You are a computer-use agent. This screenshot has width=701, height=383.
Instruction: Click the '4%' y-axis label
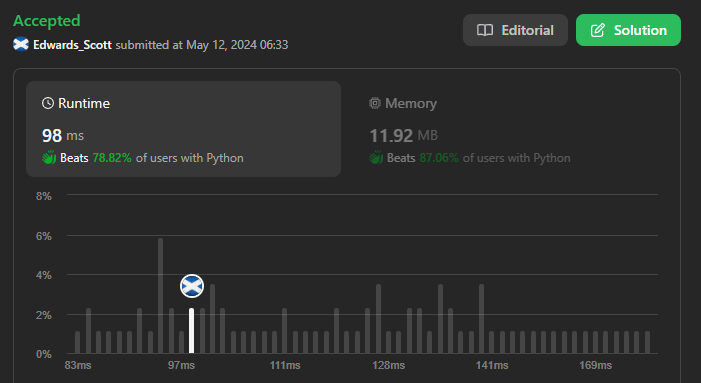[x=44, y=275]
